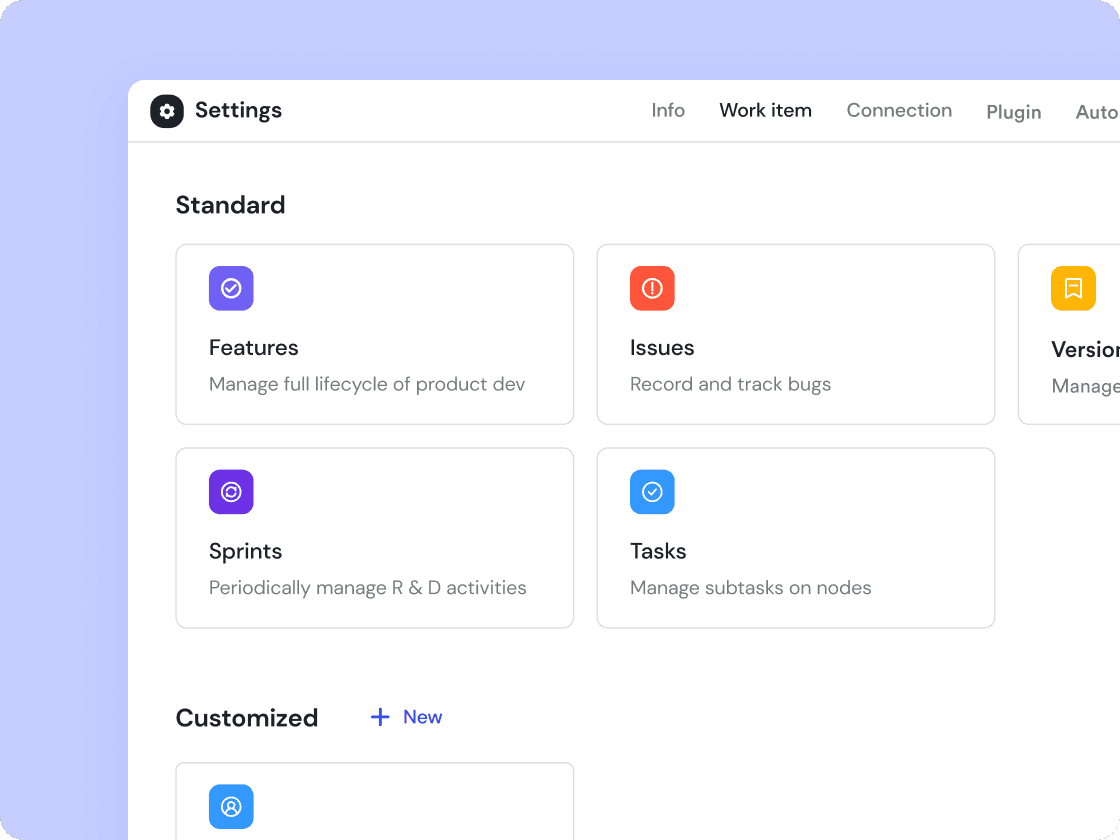1120x840 pixels.
Task: Open the Version card title
Action: point(1085,349)
